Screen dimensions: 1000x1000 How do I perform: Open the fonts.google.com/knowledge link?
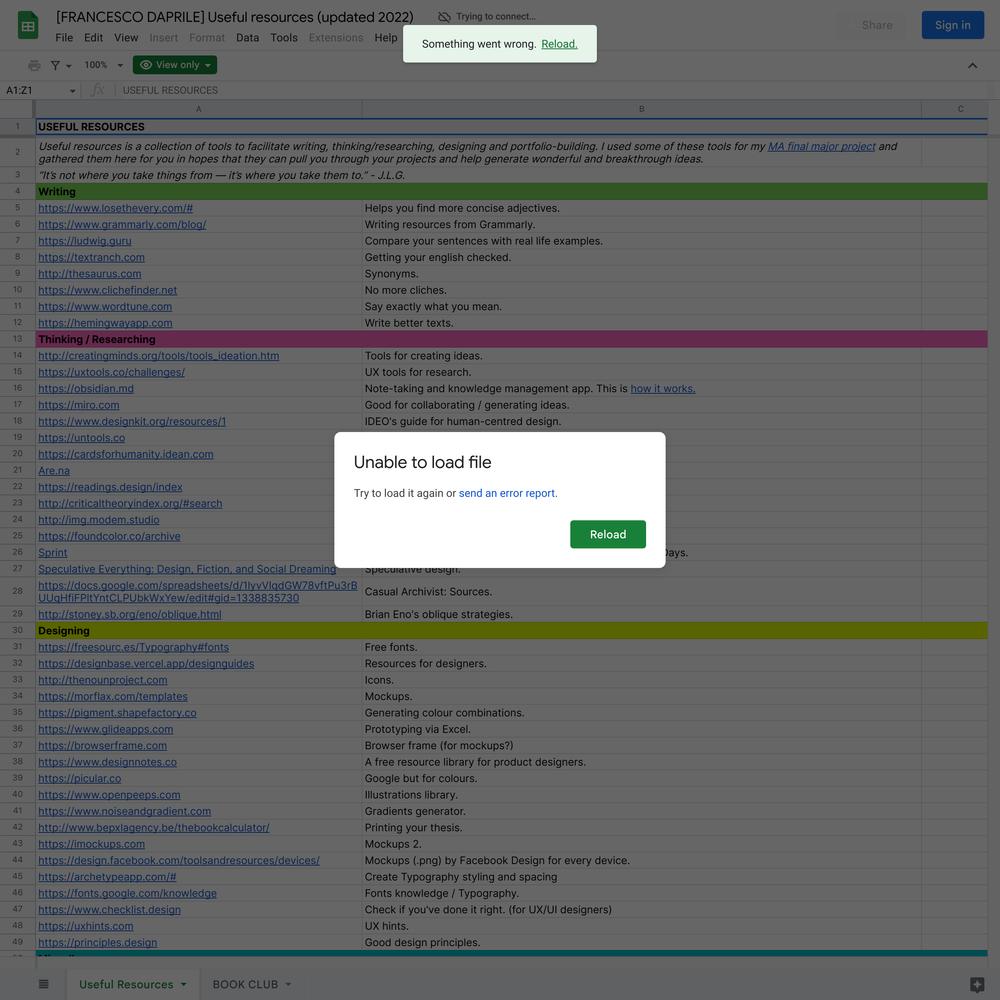(128, 893)
